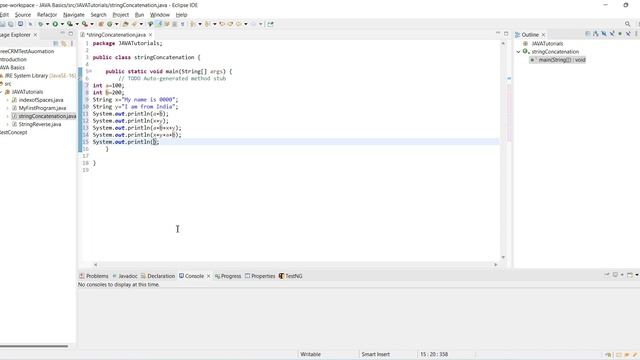Open the Project menu
This screenshot has height=360, width=640.
[x=120, y=15]
